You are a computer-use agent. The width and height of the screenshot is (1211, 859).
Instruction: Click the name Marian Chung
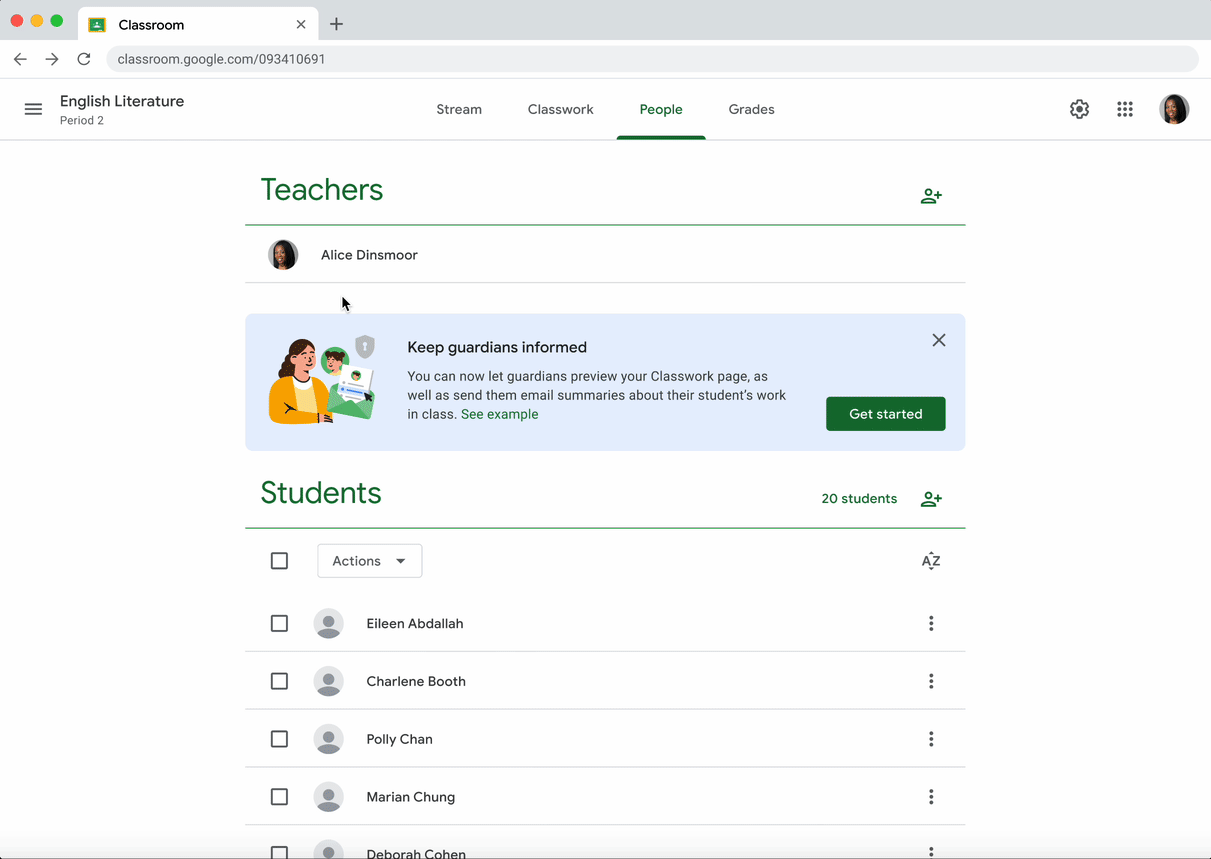(410, 797)
